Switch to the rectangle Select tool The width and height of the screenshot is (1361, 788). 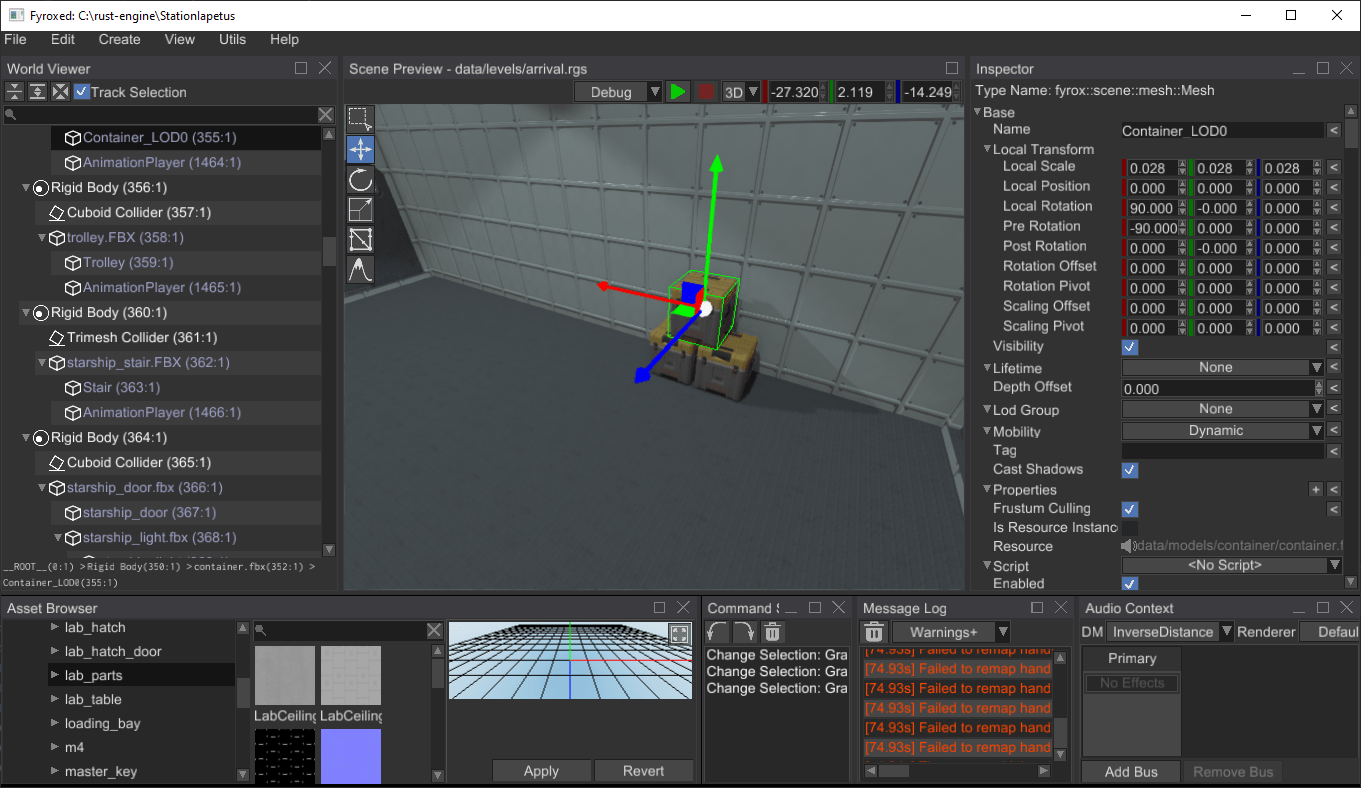point(360,119)
